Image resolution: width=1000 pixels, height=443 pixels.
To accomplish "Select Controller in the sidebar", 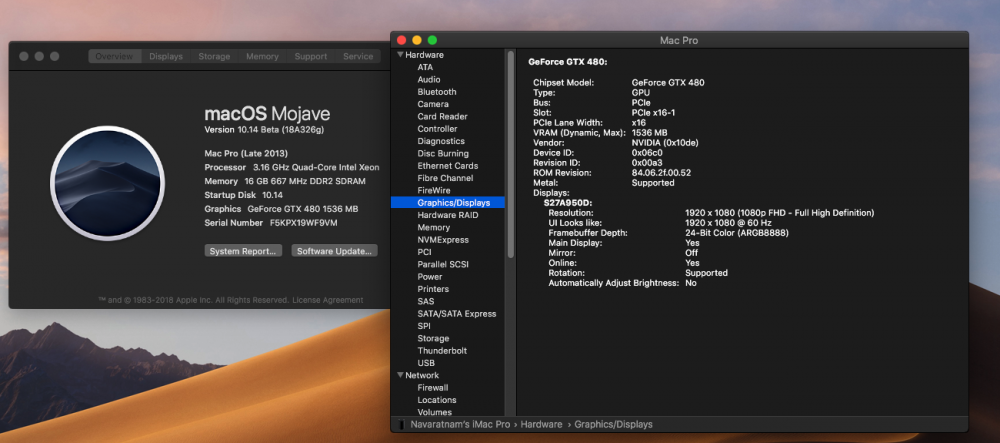I will tap(438, 129).
